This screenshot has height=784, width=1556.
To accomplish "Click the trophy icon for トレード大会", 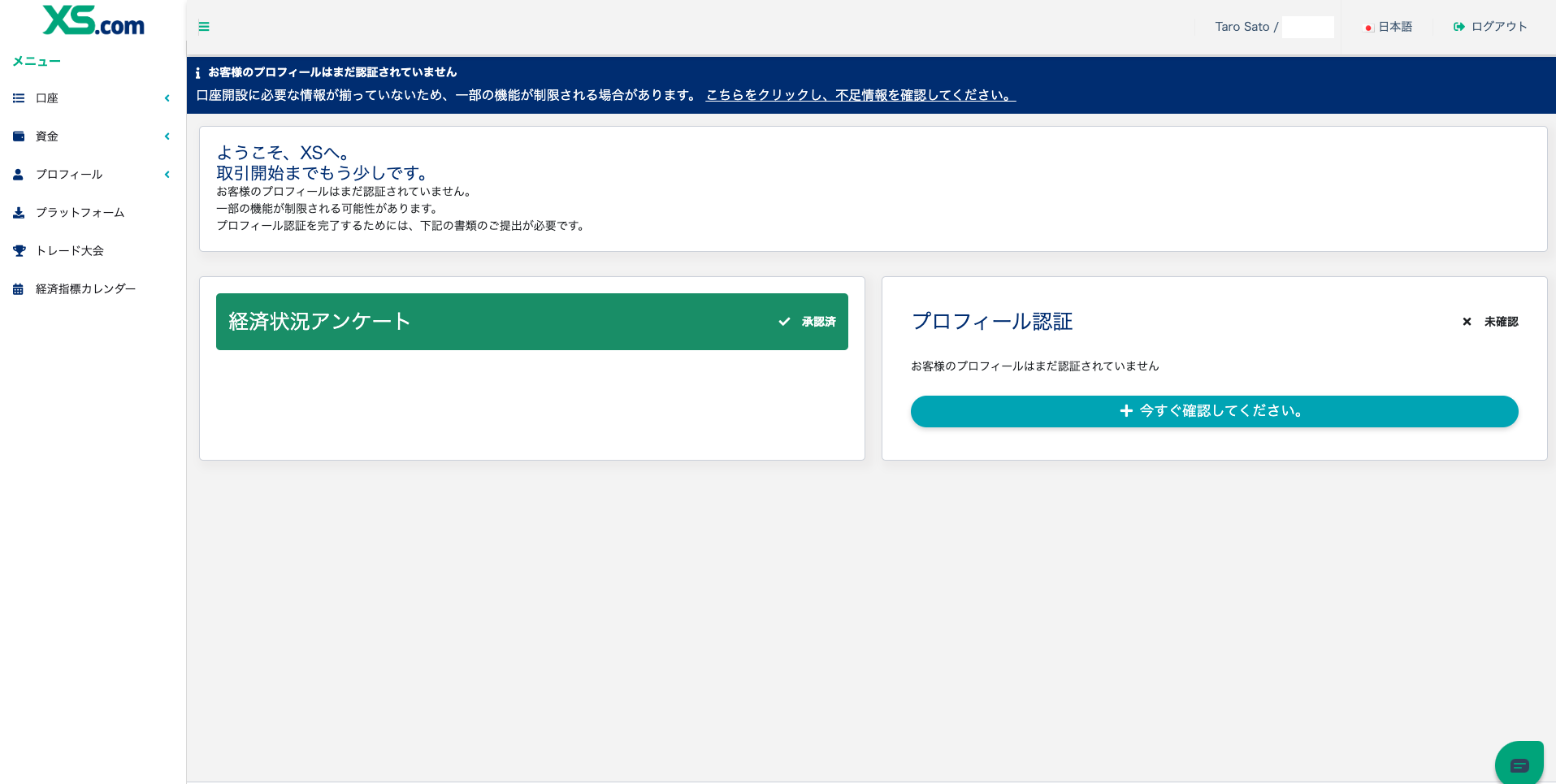I will (19, 251).
